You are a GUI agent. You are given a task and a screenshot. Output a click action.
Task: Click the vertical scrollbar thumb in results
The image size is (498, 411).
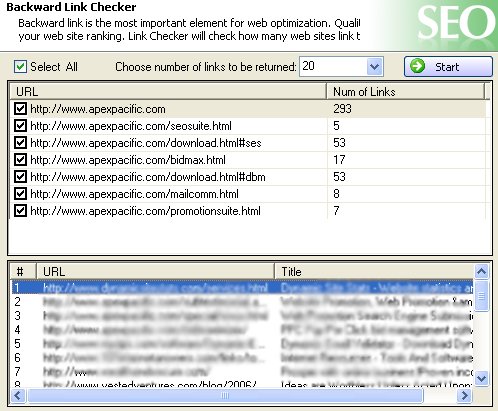(x=481, y=296)
